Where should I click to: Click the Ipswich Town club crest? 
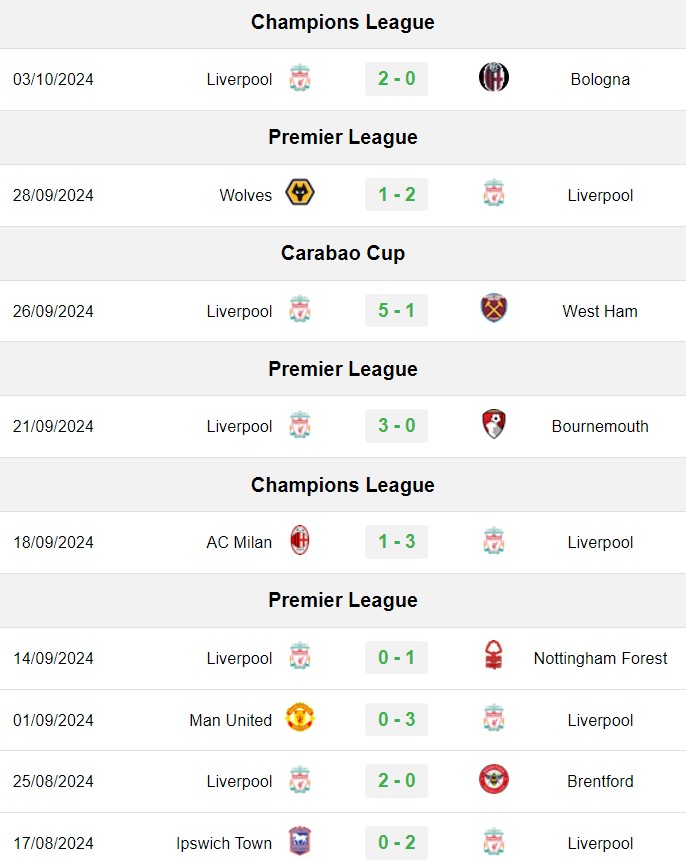coord(300,841)
